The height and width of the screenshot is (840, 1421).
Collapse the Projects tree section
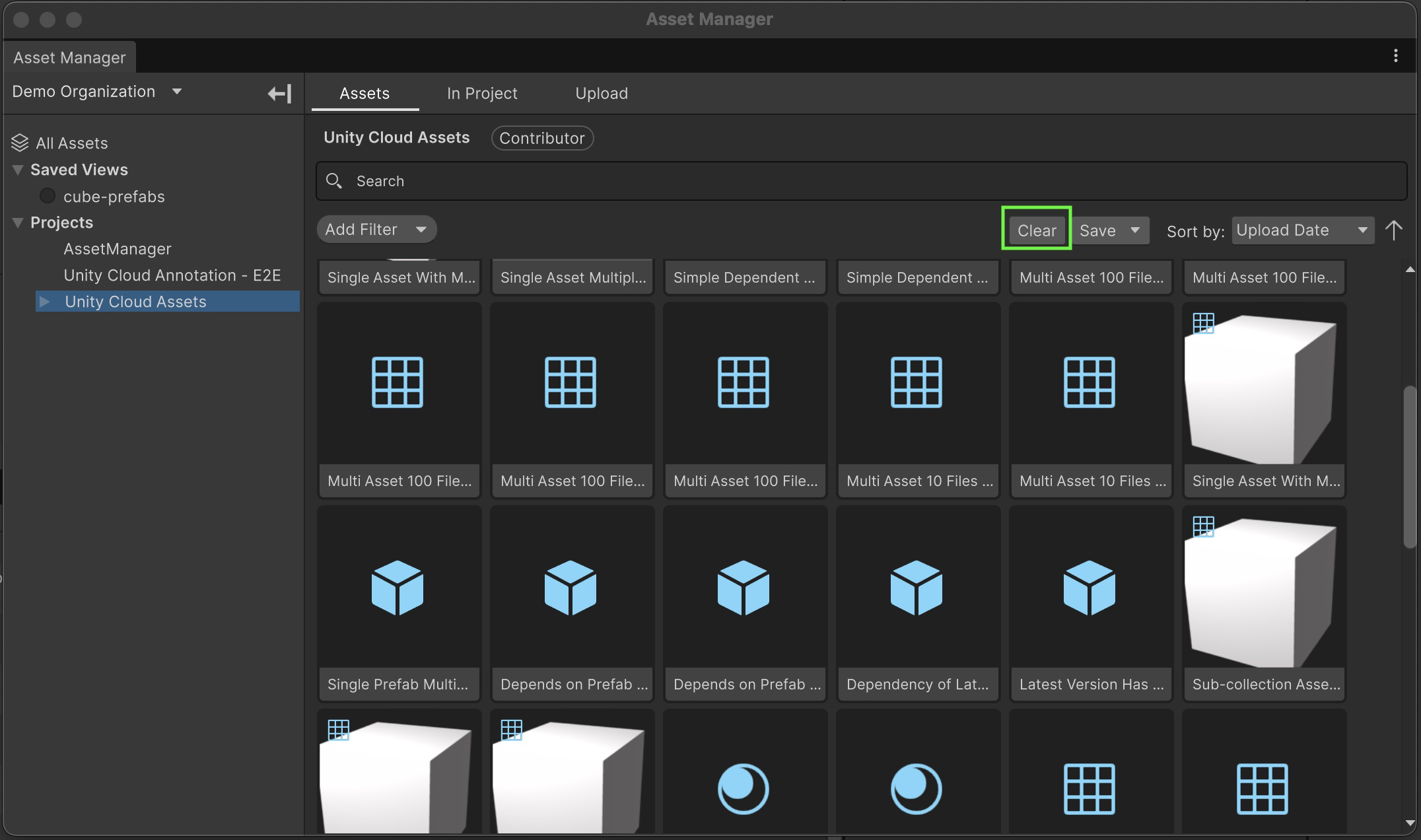tap(18, 223)
